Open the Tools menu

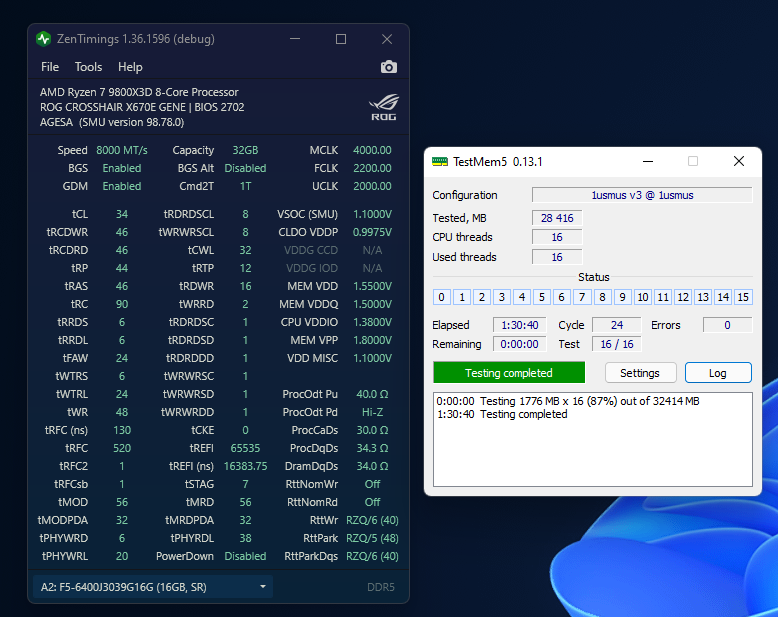point(88,67)
